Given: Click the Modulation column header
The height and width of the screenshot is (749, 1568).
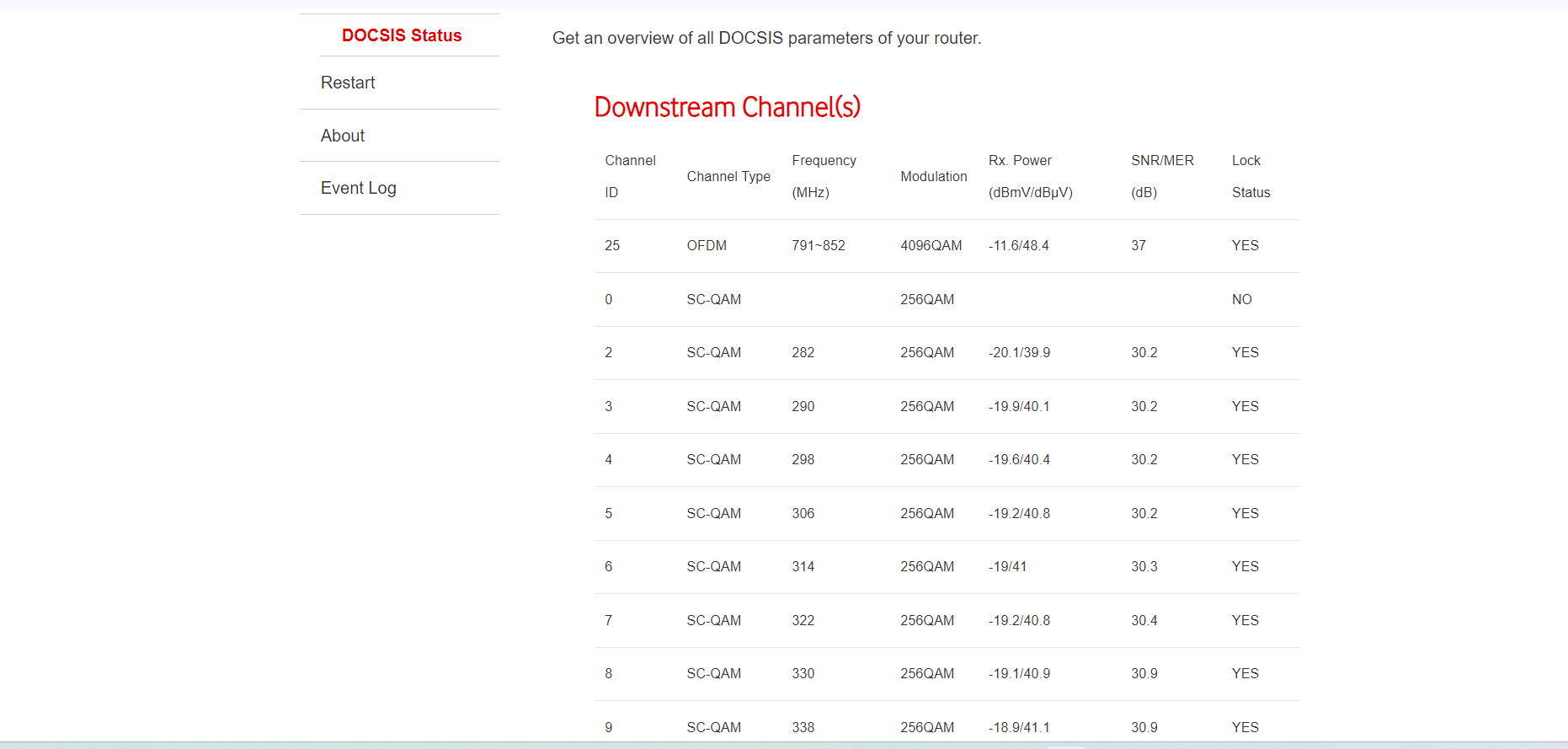Looking at the screenshot, I should pos(933,176).
